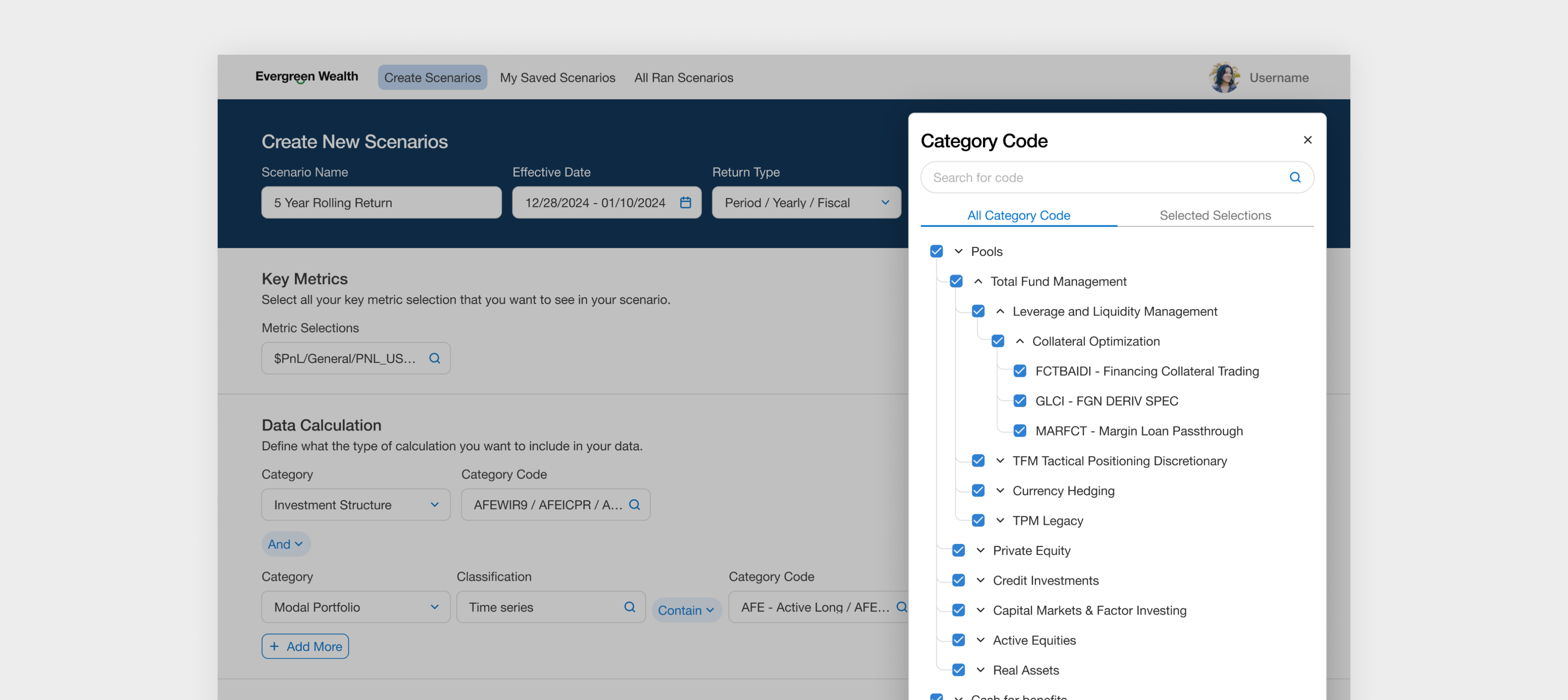Click the user avatar picture
1568x700 pixels.
(1224, 77)
